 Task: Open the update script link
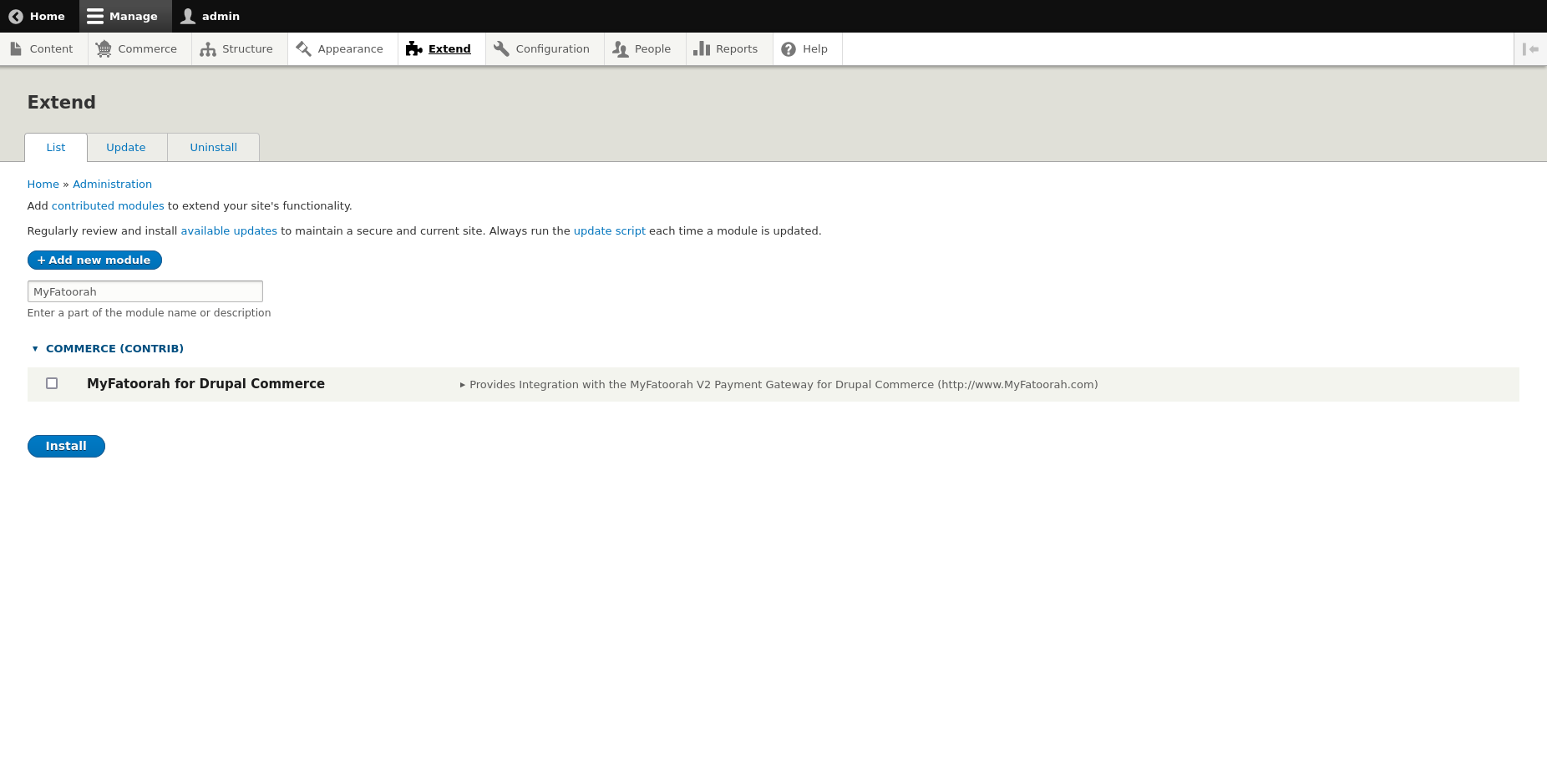[609, 231]
